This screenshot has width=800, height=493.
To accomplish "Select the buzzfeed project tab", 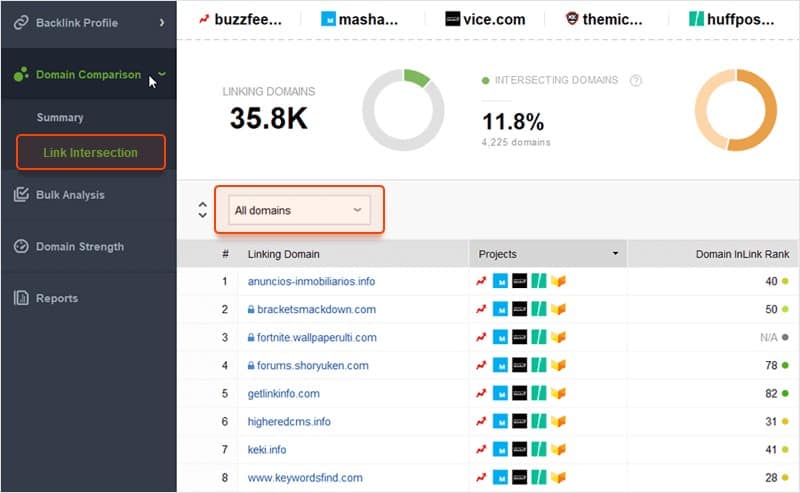I will pyautogui.click(x=240, y=19).
